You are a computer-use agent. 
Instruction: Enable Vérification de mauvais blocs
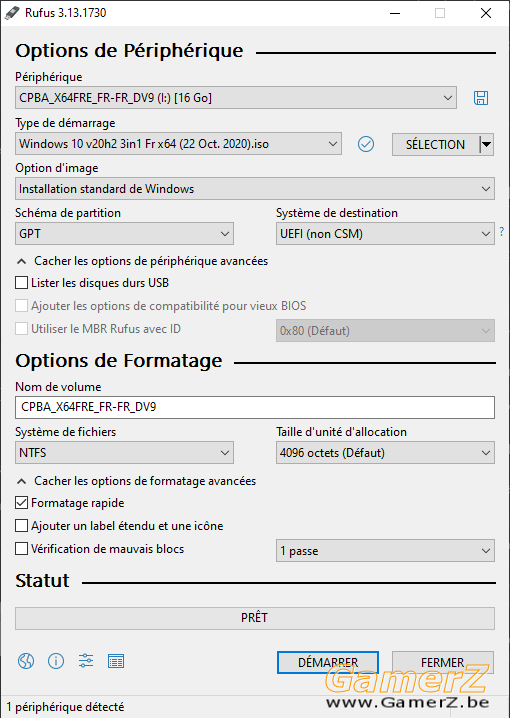[x=22, y=549]
